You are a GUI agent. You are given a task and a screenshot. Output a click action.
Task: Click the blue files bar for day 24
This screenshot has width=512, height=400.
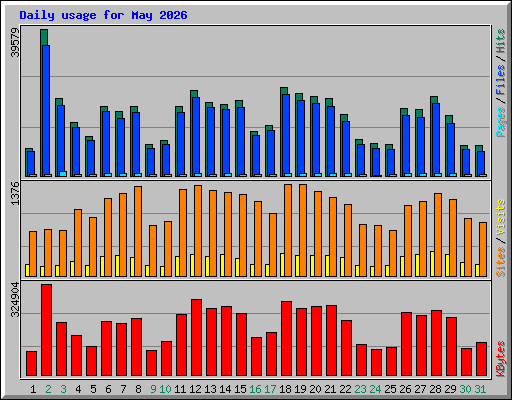click(x=376, y=162)
